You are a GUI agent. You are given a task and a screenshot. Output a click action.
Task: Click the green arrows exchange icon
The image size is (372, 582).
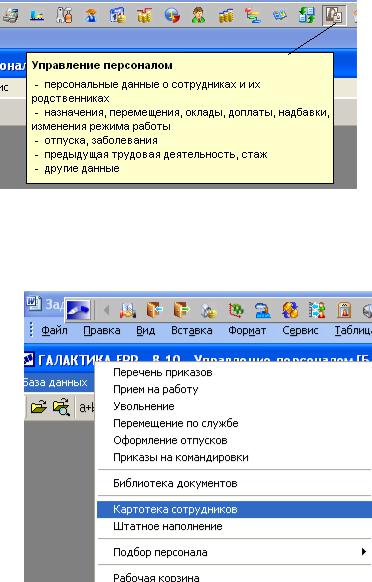pos(307,16)
